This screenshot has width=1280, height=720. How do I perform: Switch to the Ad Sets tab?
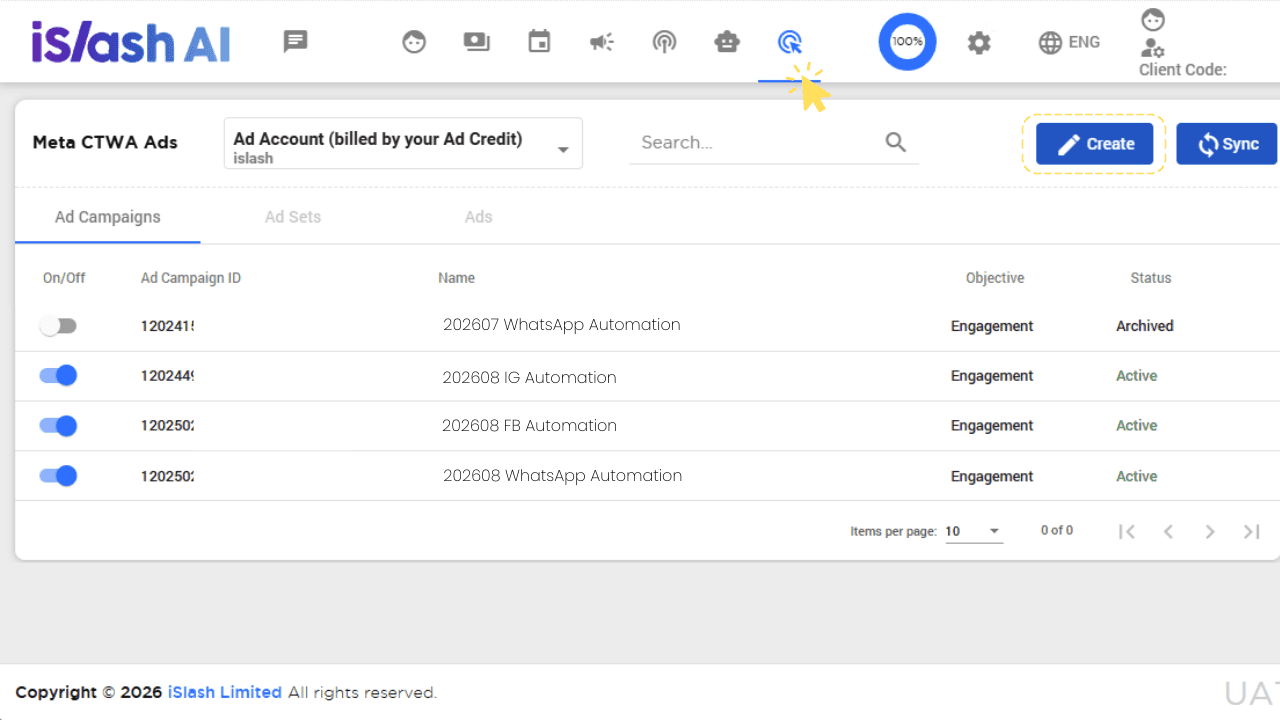coord(293,217)
